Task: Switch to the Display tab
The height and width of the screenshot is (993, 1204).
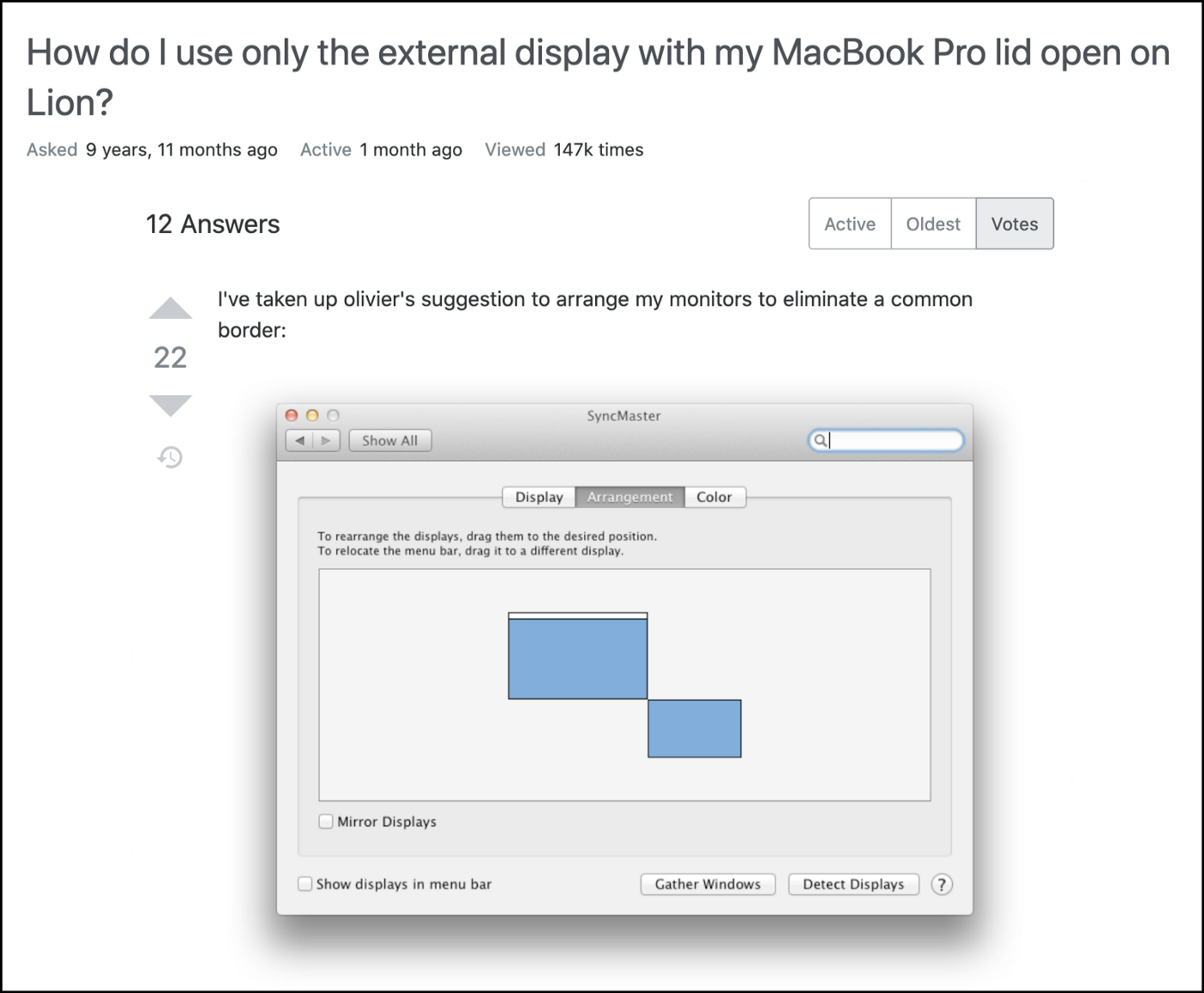Action: point(538,497)
